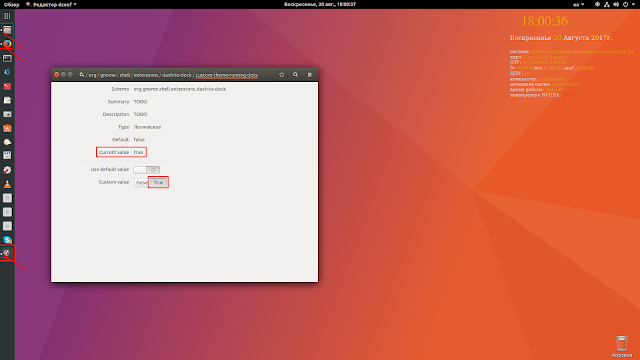
Task: Open the Редактор dconf app menu
Action: click(51, 4)
